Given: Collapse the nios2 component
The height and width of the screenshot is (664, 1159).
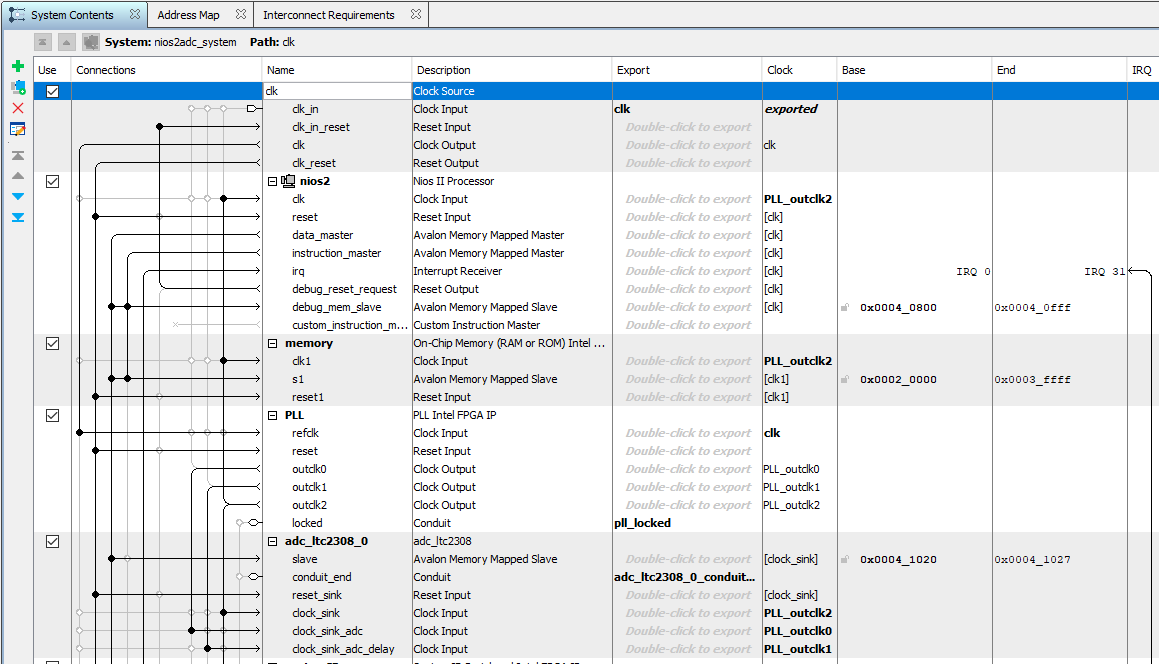Looking at the screenshot, I should point(272,181).
